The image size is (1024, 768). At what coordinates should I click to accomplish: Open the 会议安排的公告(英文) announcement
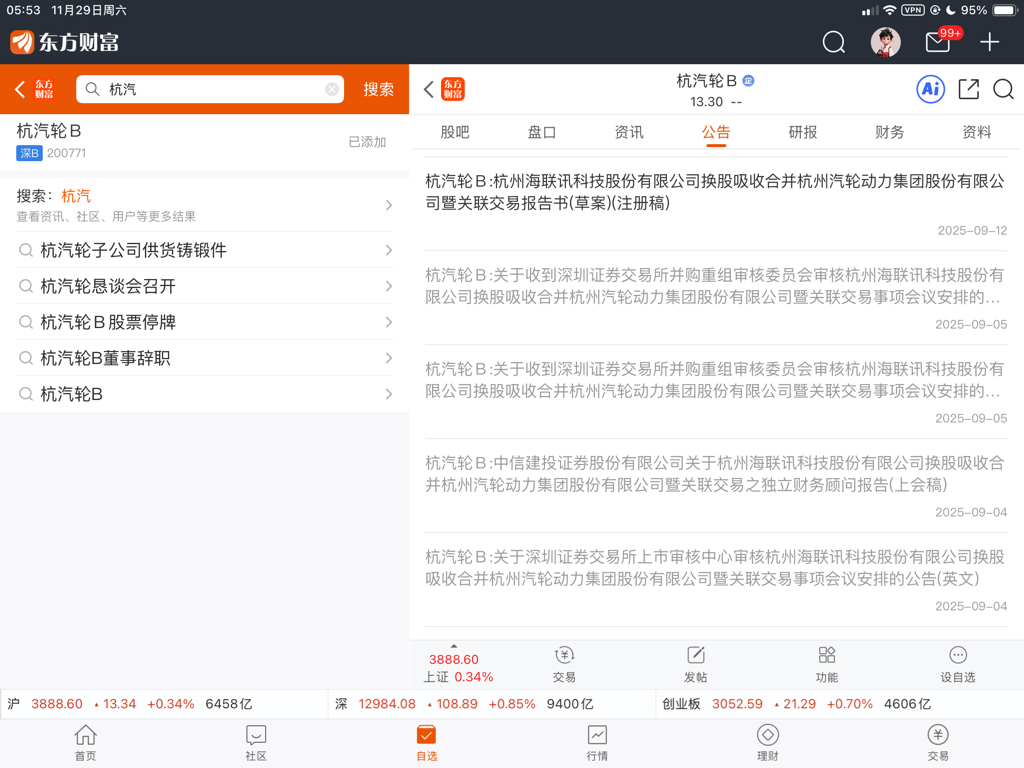coord(716,580)
